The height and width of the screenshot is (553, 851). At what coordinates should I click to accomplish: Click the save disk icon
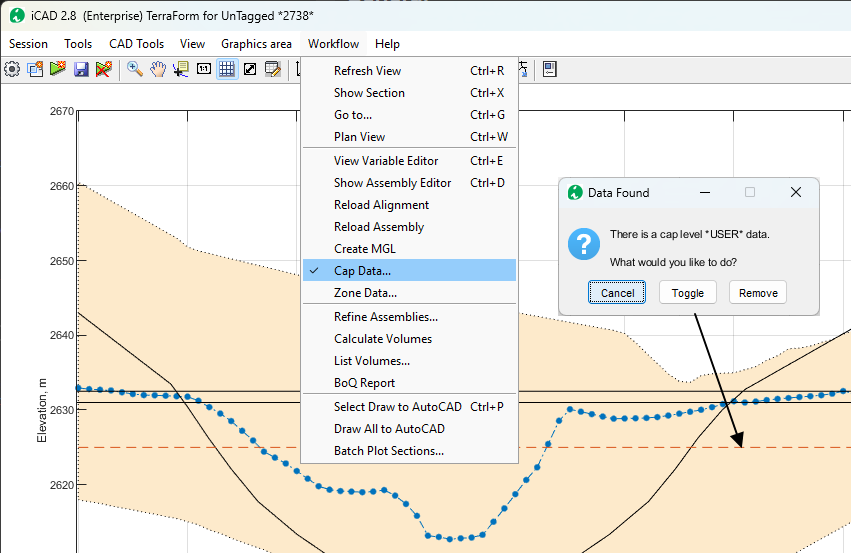pyautogui.click(x=81, y=70)
